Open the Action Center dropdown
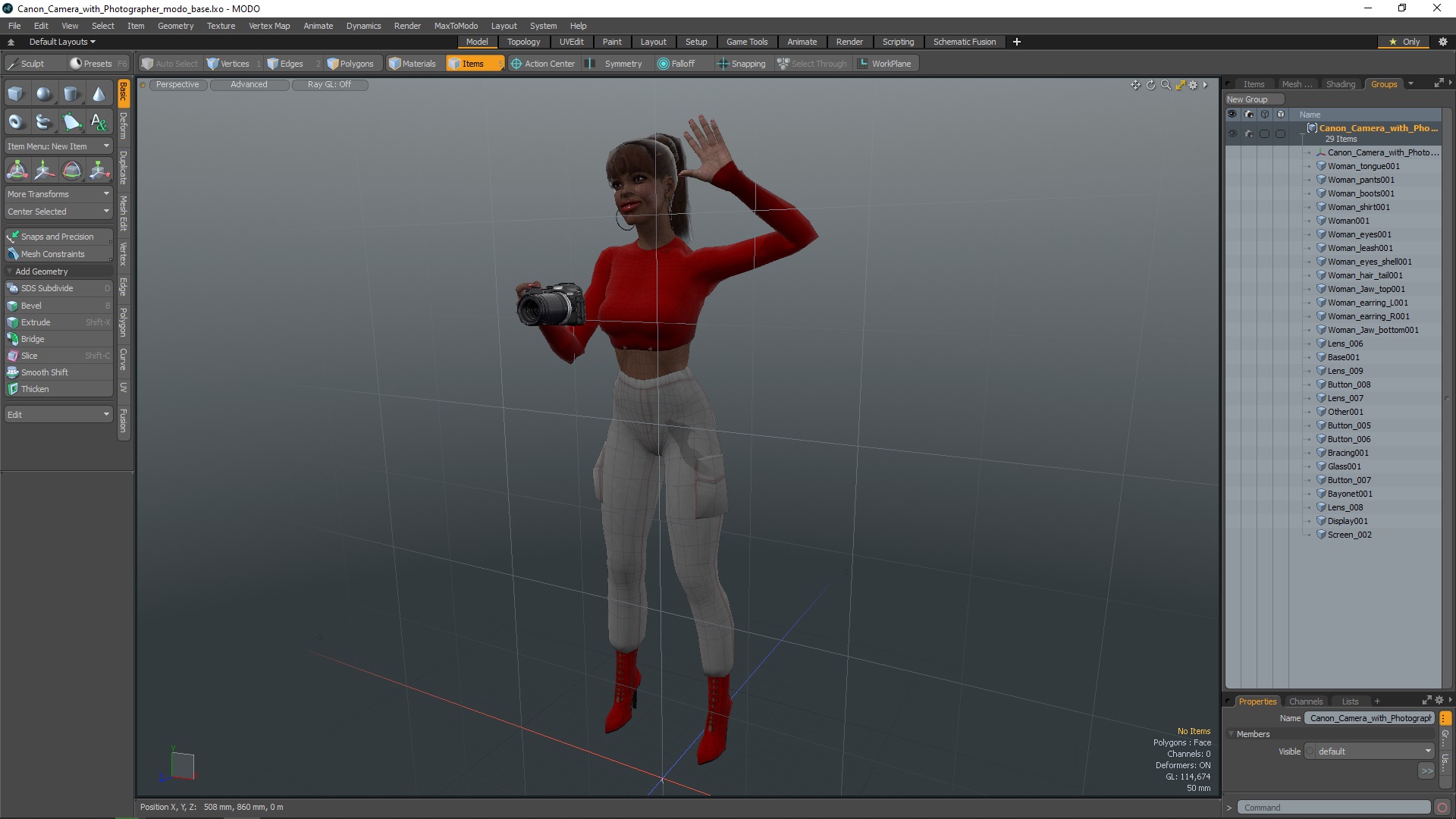 543,64
